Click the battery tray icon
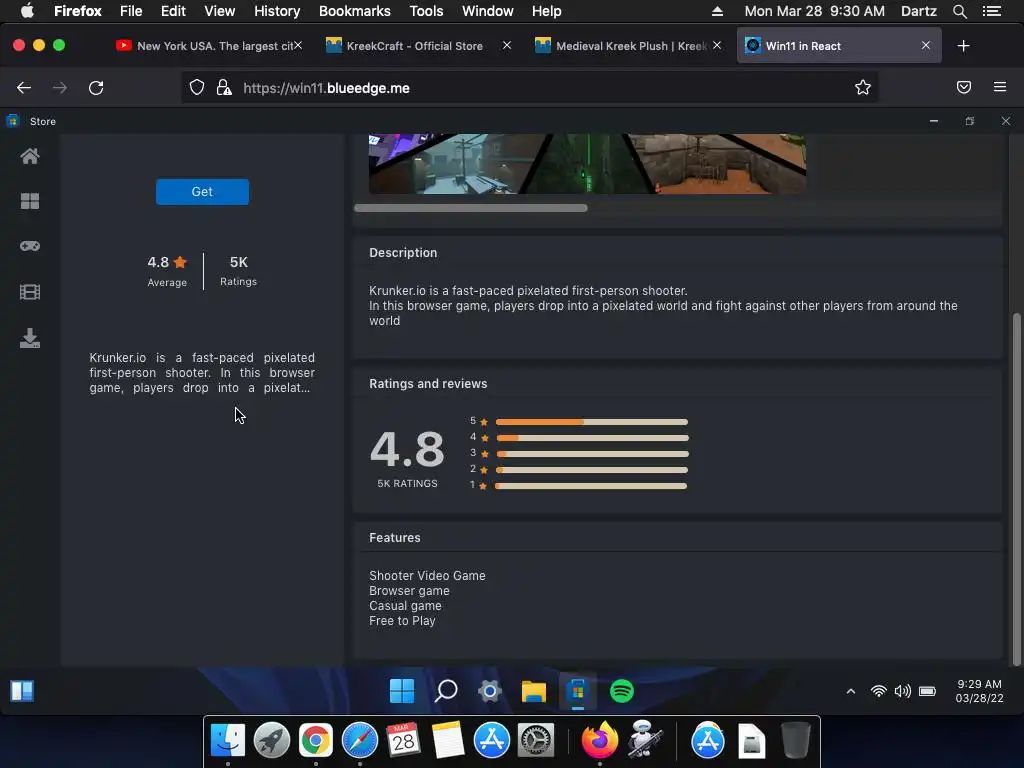Screen dimensions: 1024x768 coord(927,691)
